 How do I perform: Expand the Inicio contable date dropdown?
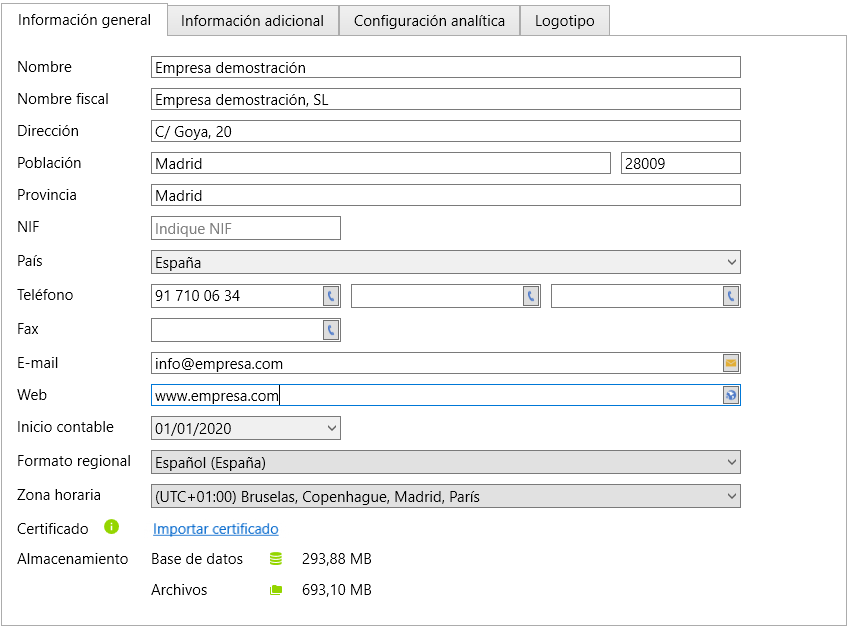(x=332, y=428)
